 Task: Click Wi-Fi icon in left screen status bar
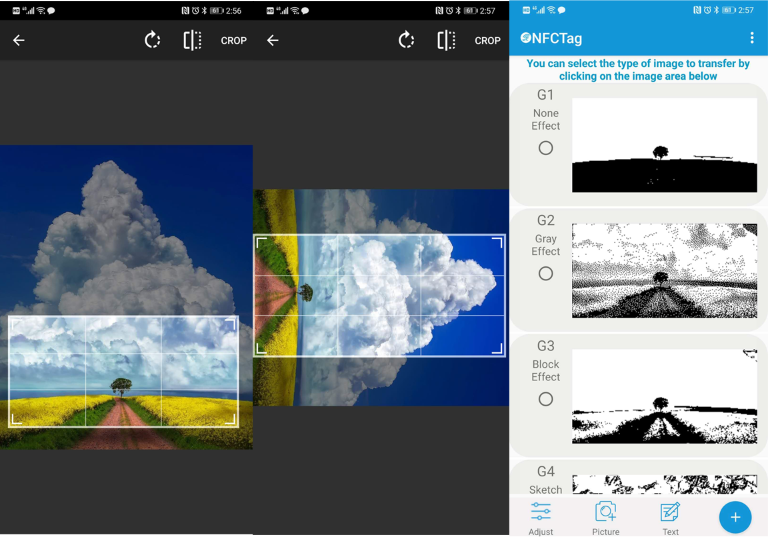click(x=41, y=10)
